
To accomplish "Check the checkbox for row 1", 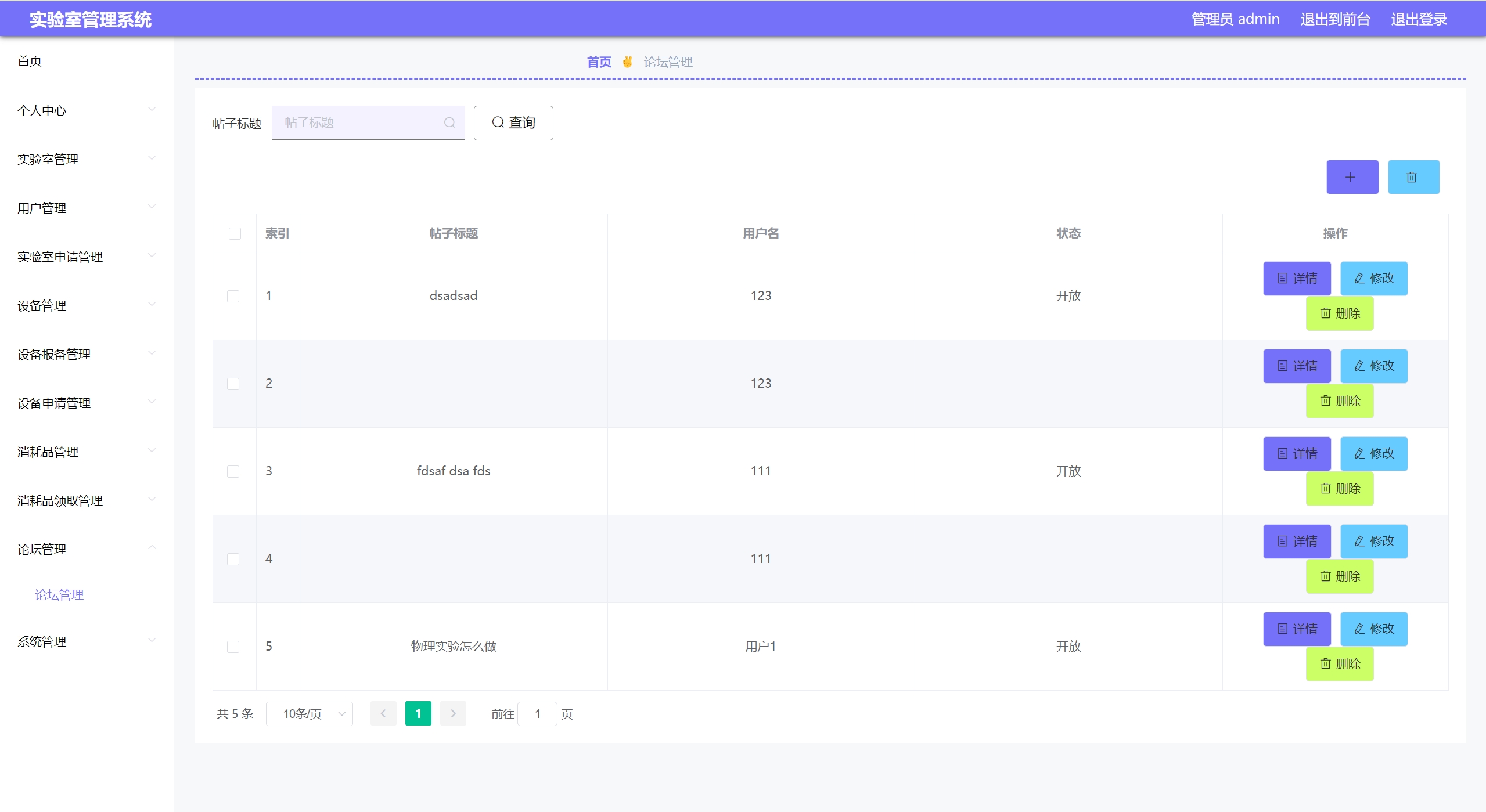I will (x=233, y=296).
